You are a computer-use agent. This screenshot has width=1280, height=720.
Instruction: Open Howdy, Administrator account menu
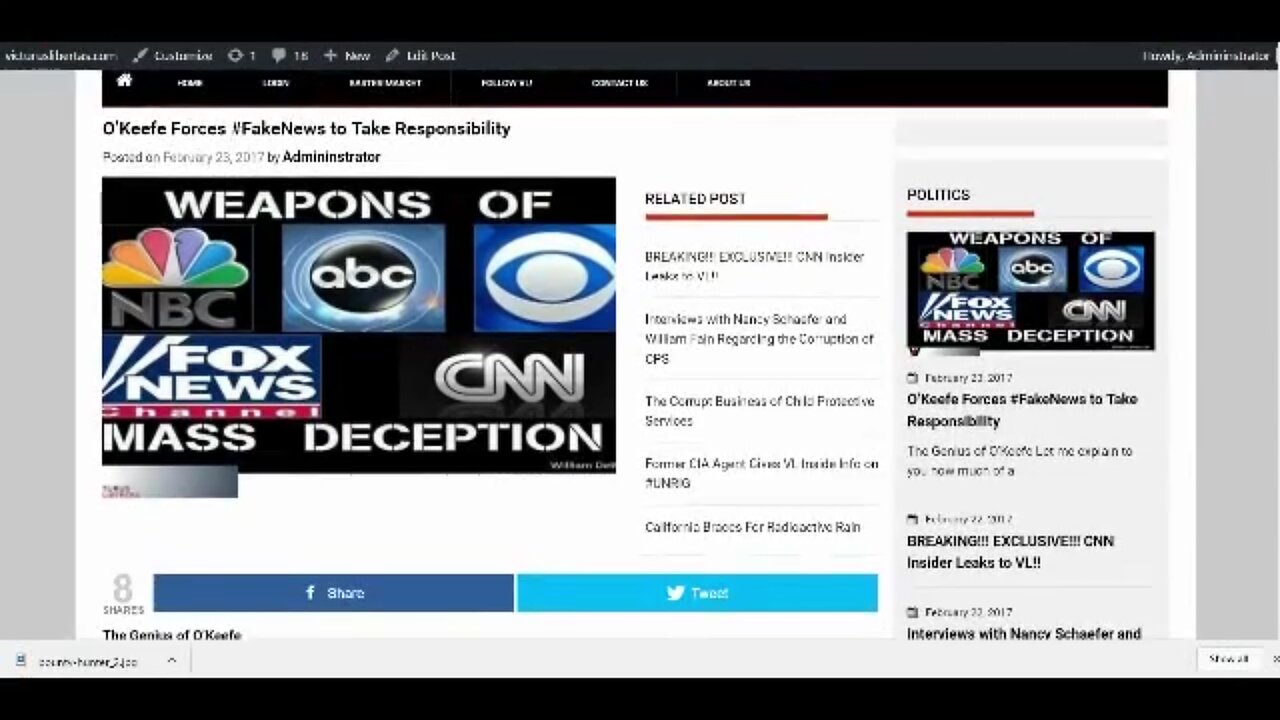tap(1206, 56)
